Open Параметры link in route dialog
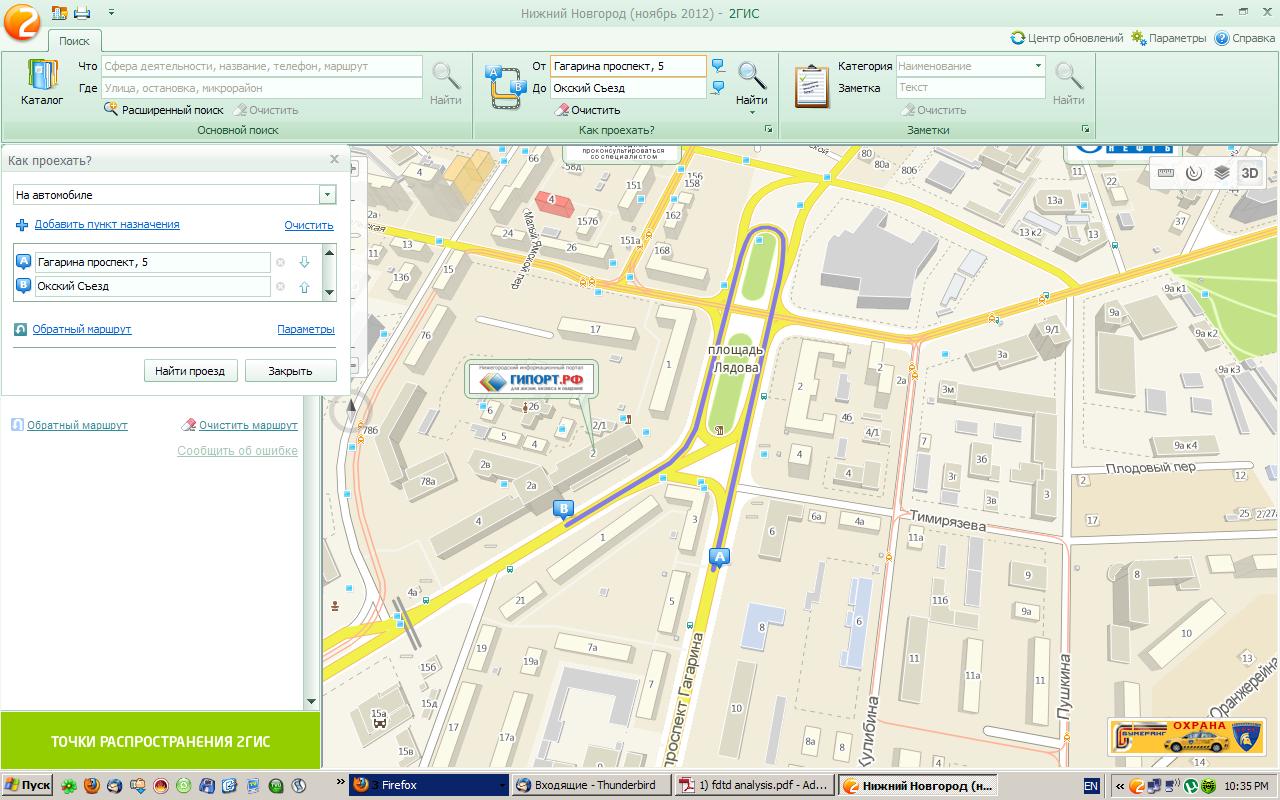 [x=306, y=329]
